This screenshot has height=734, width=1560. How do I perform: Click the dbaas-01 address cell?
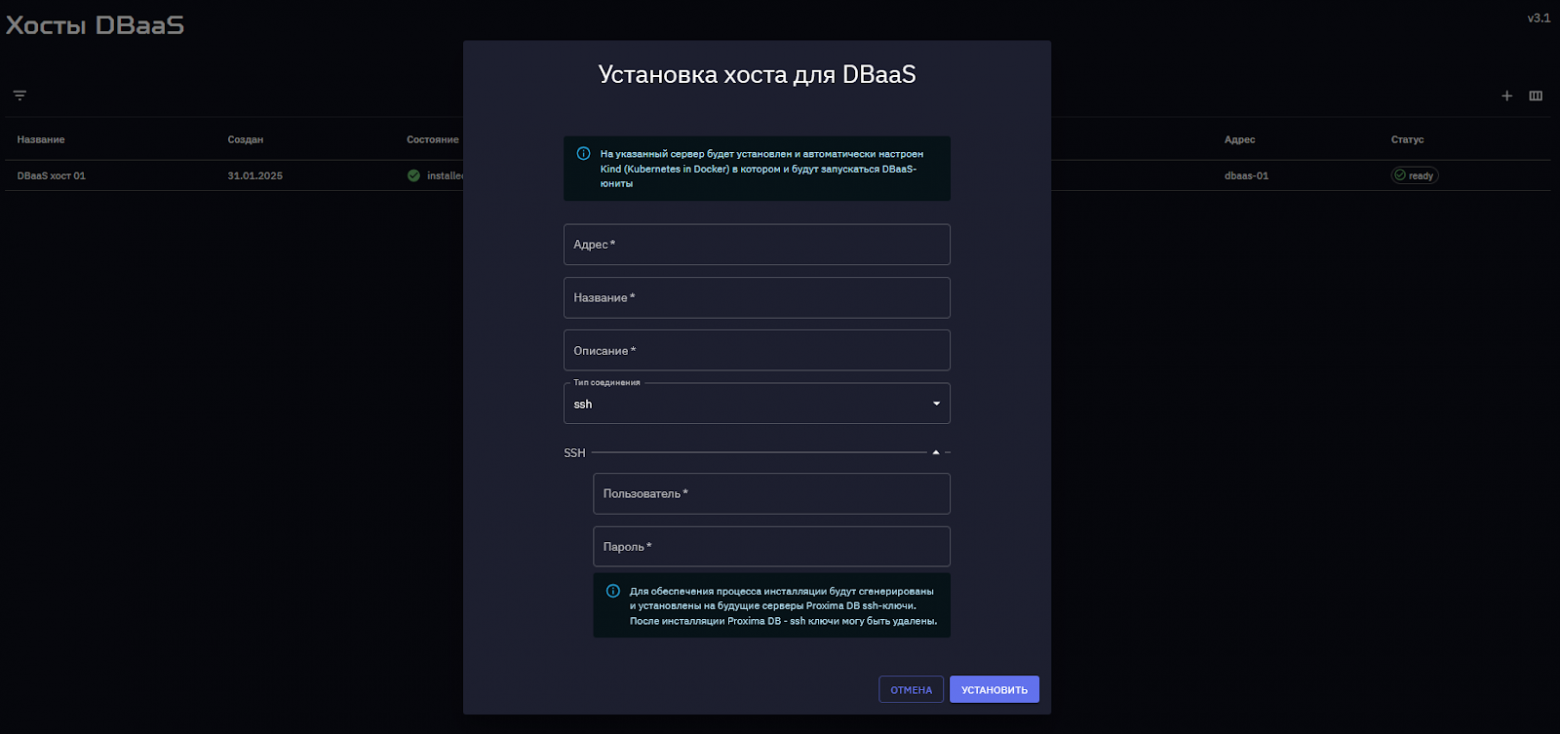(1247, 176)
